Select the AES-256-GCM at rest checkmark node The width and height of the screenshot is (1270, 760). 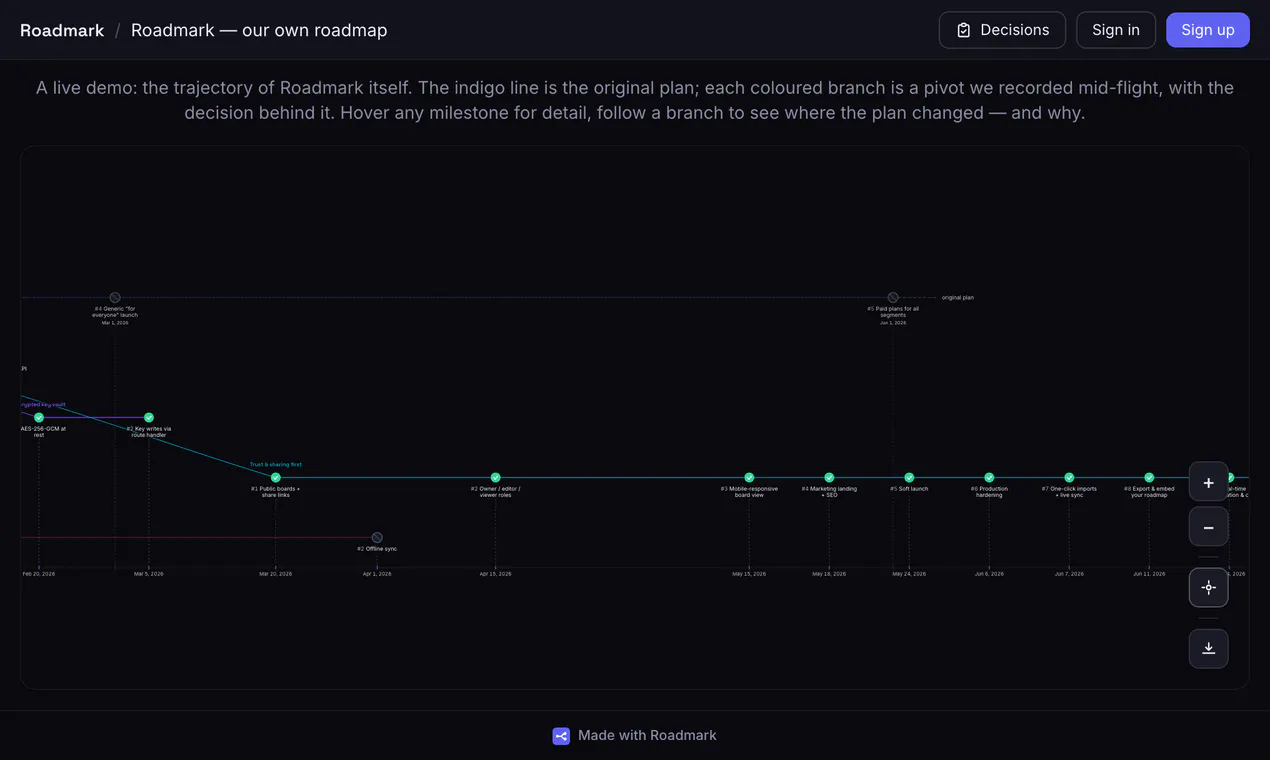coord(39,417)
